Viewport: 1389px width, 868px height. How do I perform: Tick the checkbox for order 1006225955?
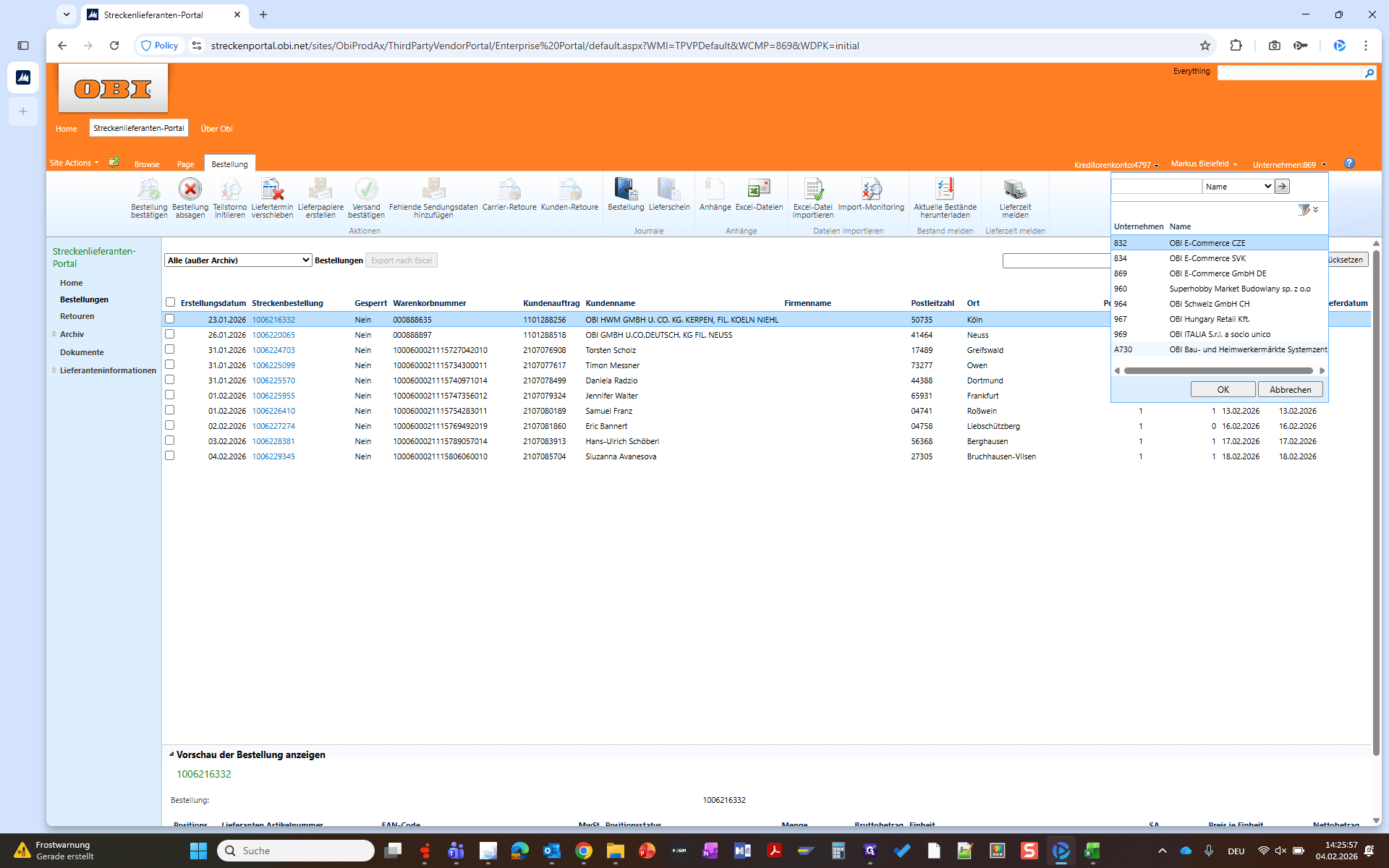(x=170, y=395)
